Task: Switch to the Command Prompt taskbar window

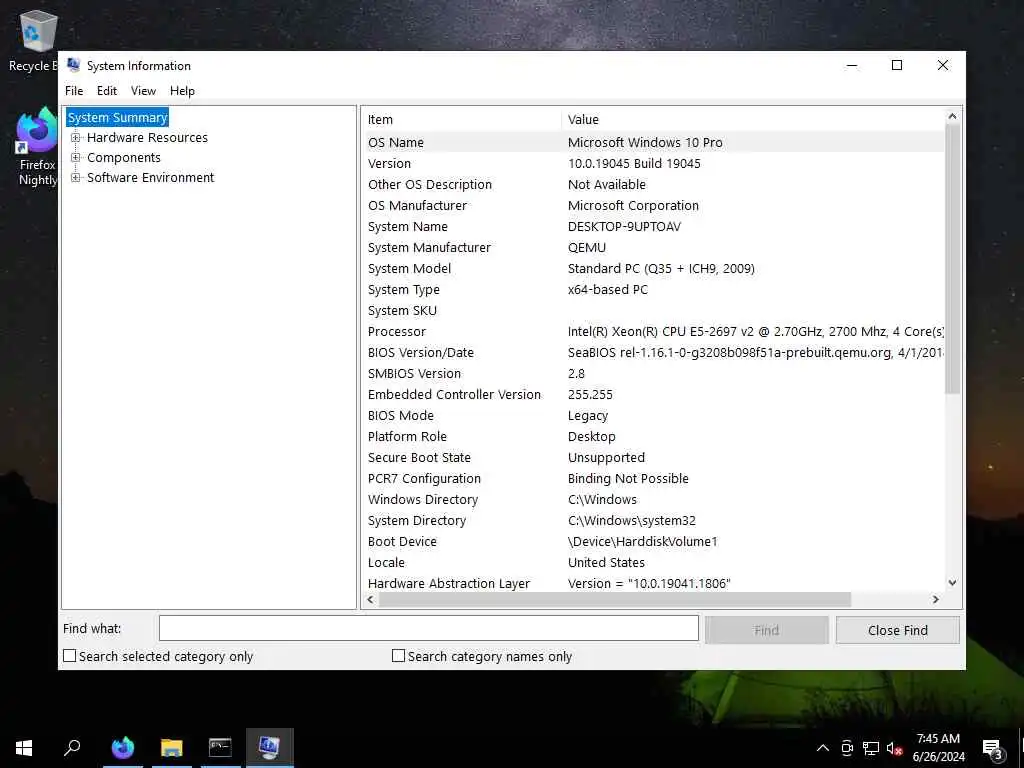Action: [x=220, y=748]
